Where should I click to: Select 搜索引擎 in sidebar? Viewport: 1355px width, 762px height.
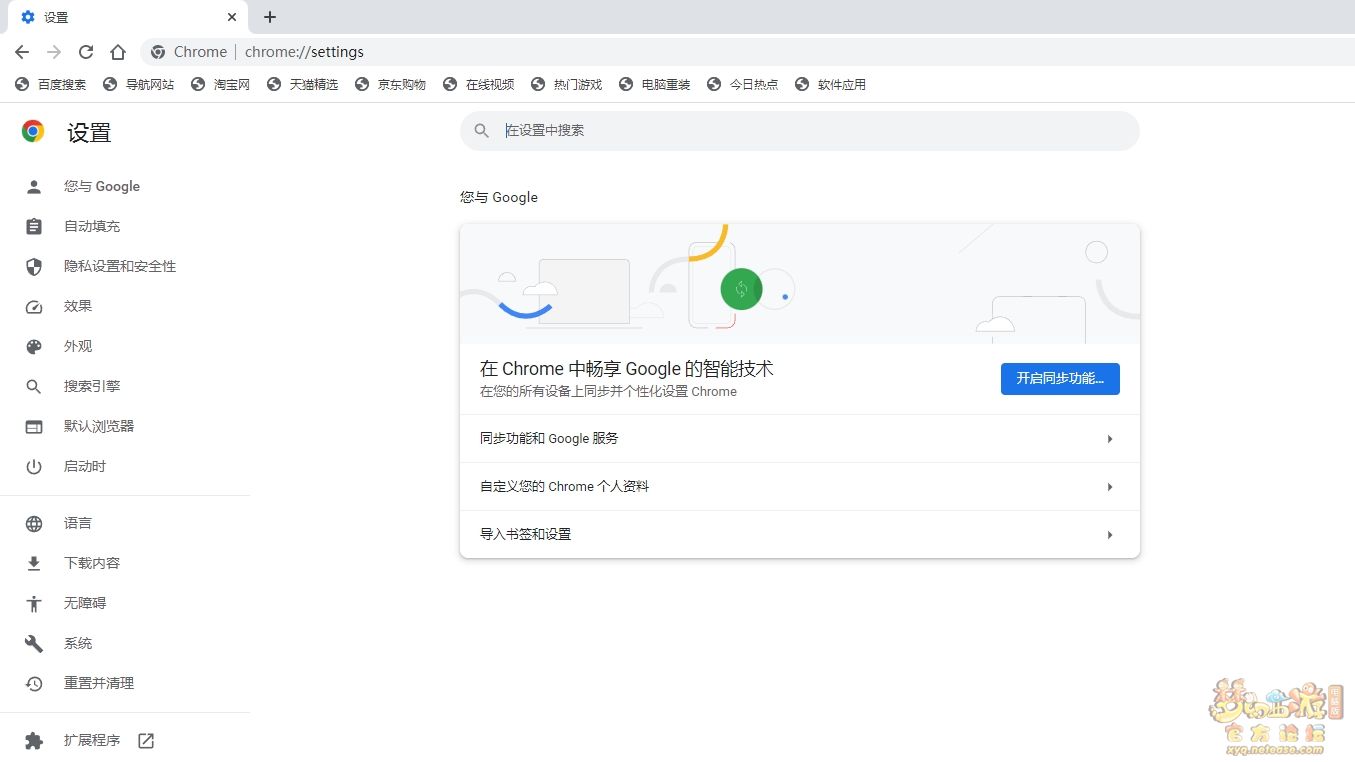[92, 386]
